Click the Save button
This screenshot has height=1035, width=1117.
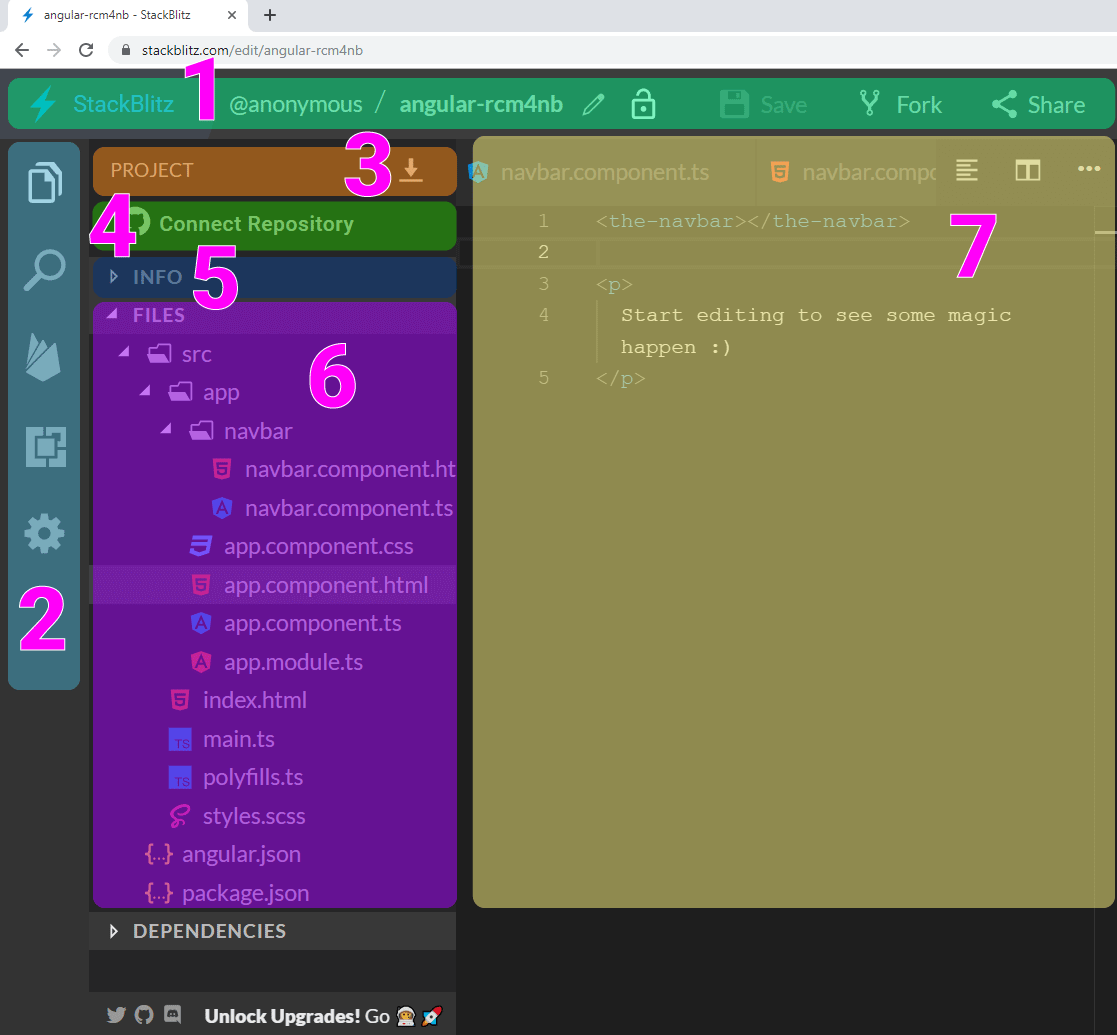(763, 105)
